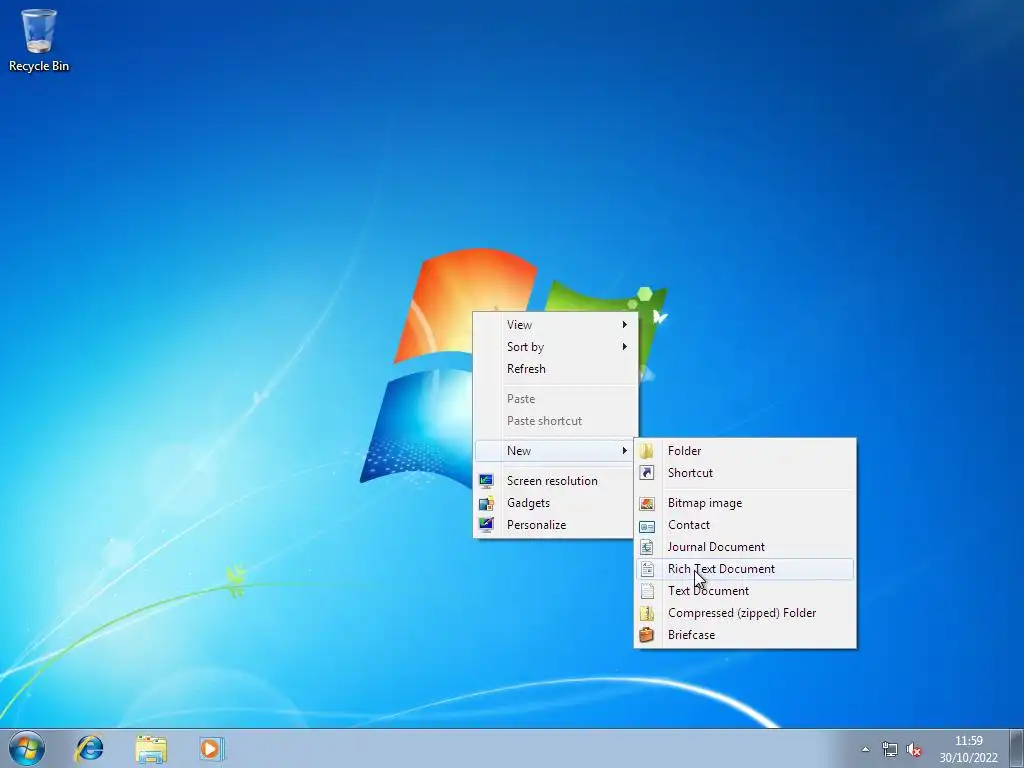Open the View submenu

554,325
